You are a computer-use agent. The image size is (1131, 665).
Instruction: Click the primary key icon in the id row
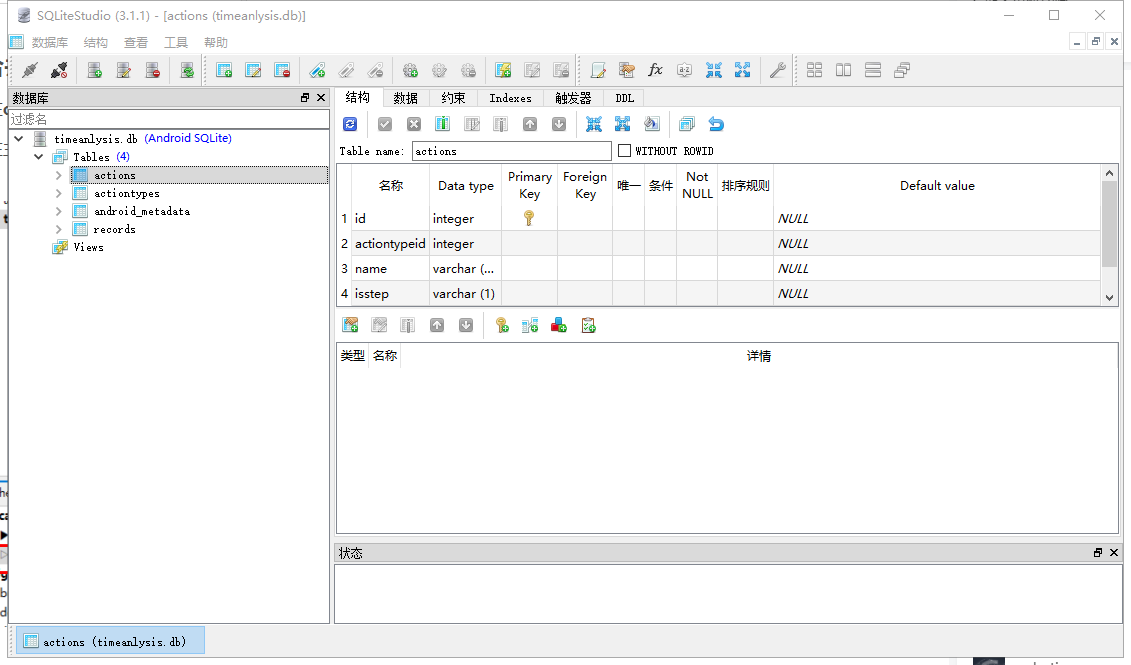point(529,218)
